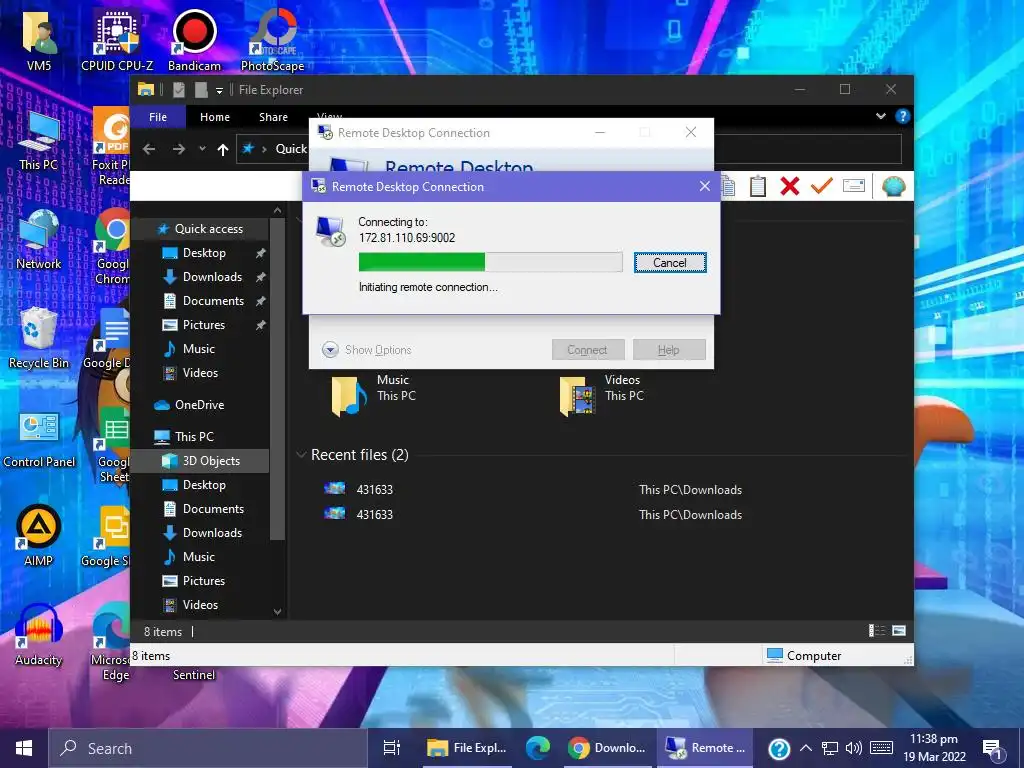Collapse the Recent files (2) section
The image size is (1024, 768).
301,455
